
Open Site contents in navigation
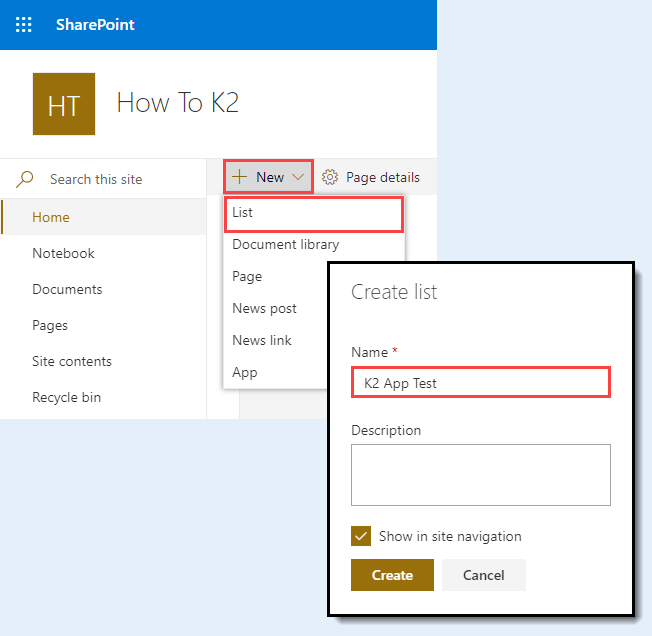tap(72, 361)
